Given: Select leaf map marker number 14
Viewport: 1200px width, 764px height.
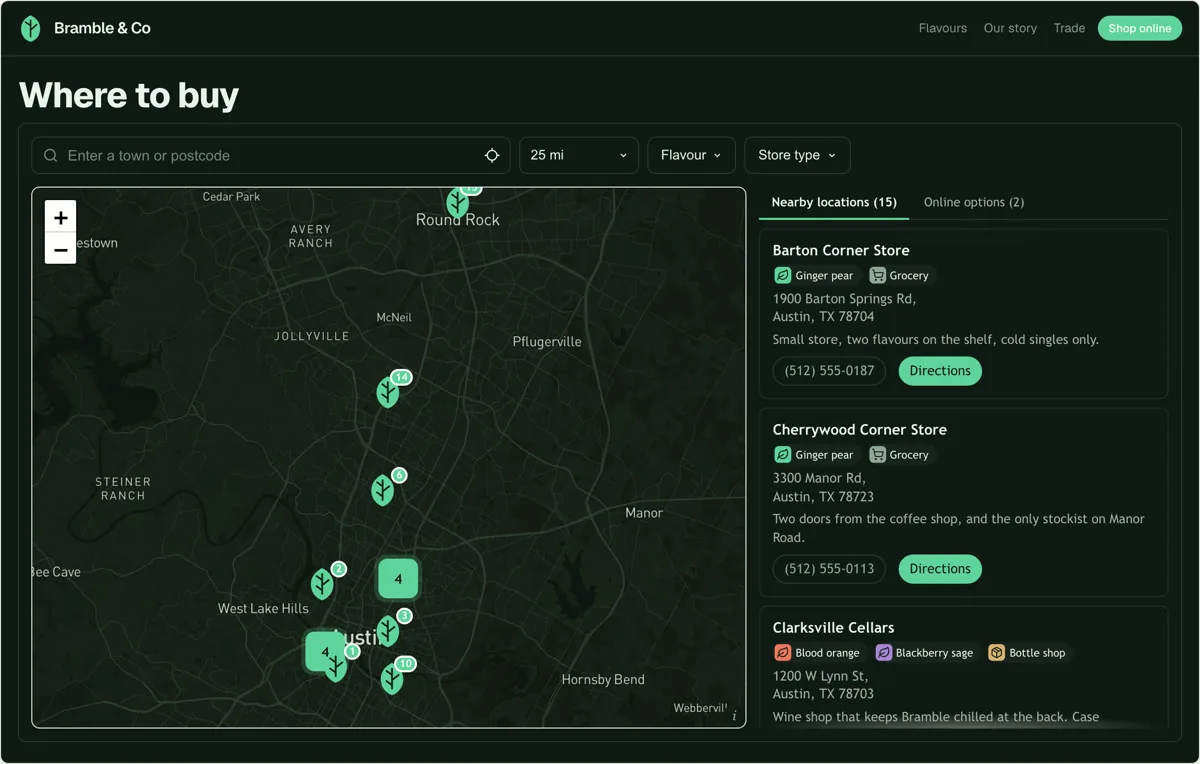Looking at the screenshot, I should click(388, 392).
